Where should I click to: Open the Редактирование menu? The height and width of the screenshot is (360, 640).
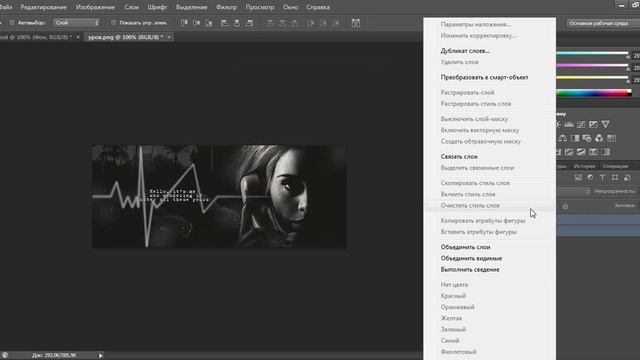[x=43, y=7]
